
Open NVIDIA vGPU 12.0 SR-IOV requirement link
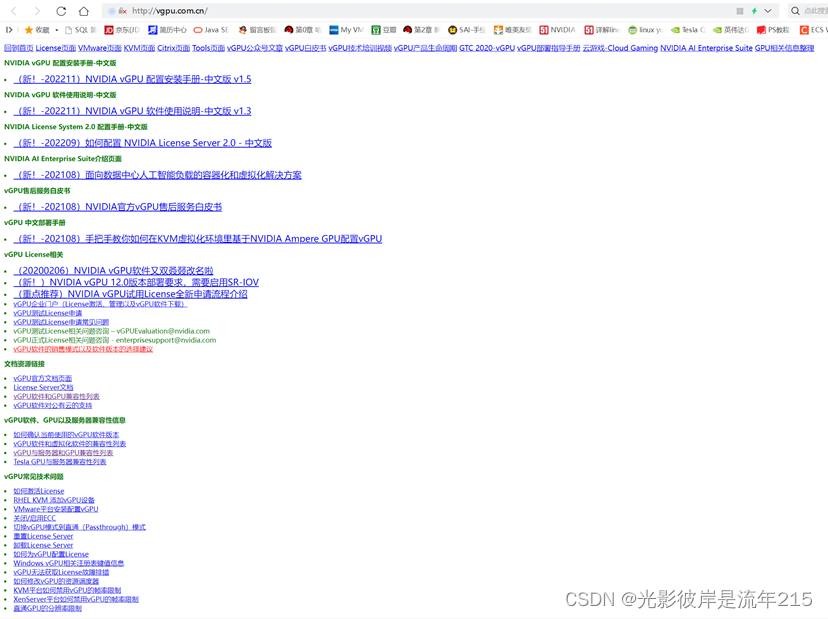136,282
